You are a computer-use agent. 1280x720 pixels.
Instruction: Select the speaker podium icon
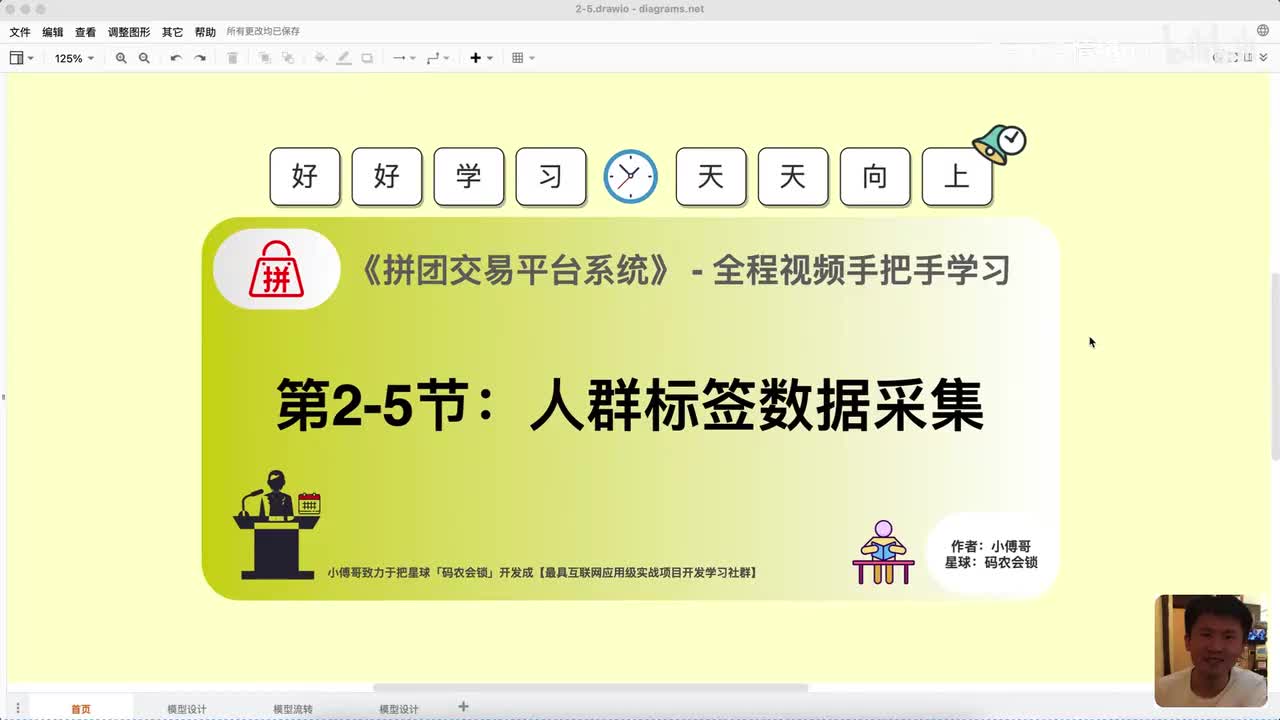click(277, 524)
